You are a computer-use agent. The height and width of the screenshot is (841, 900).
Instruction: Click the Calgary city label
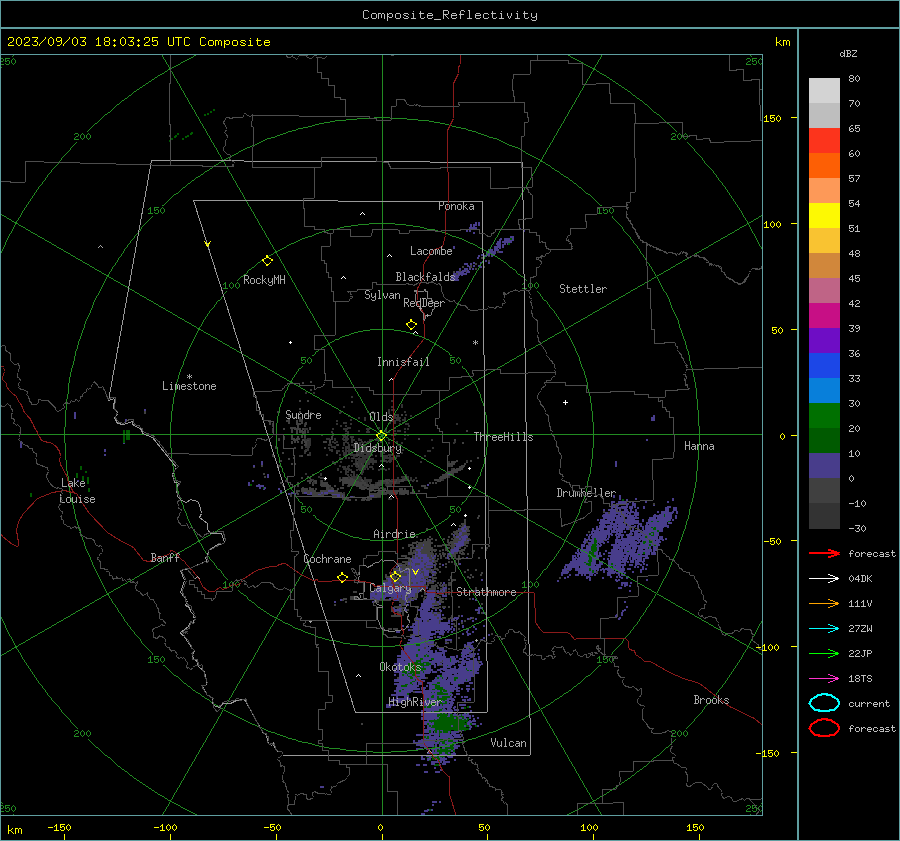tap(390, 588)
